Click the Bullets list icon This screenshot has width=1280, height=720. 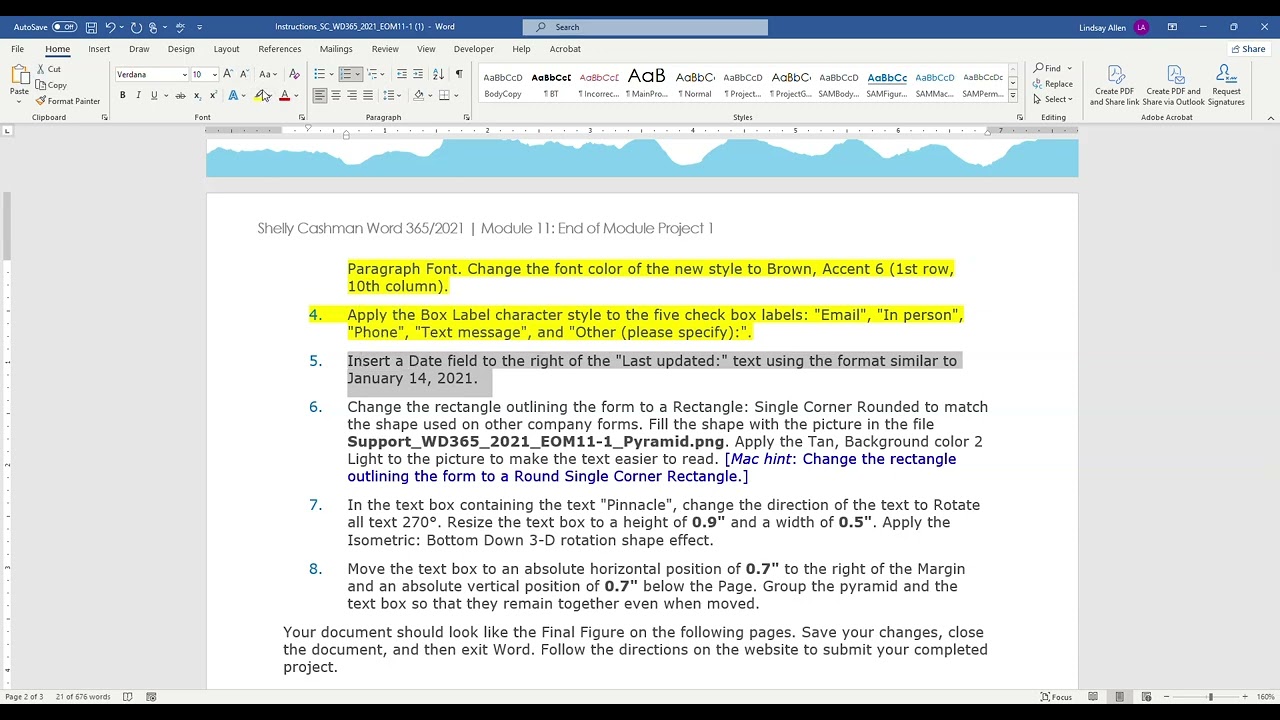coord(319,74)
